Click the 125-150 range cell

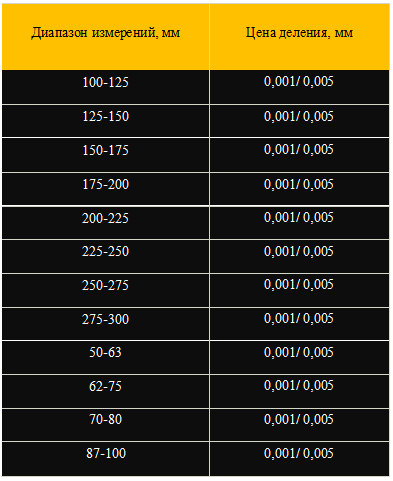click(x=105, y=121)
